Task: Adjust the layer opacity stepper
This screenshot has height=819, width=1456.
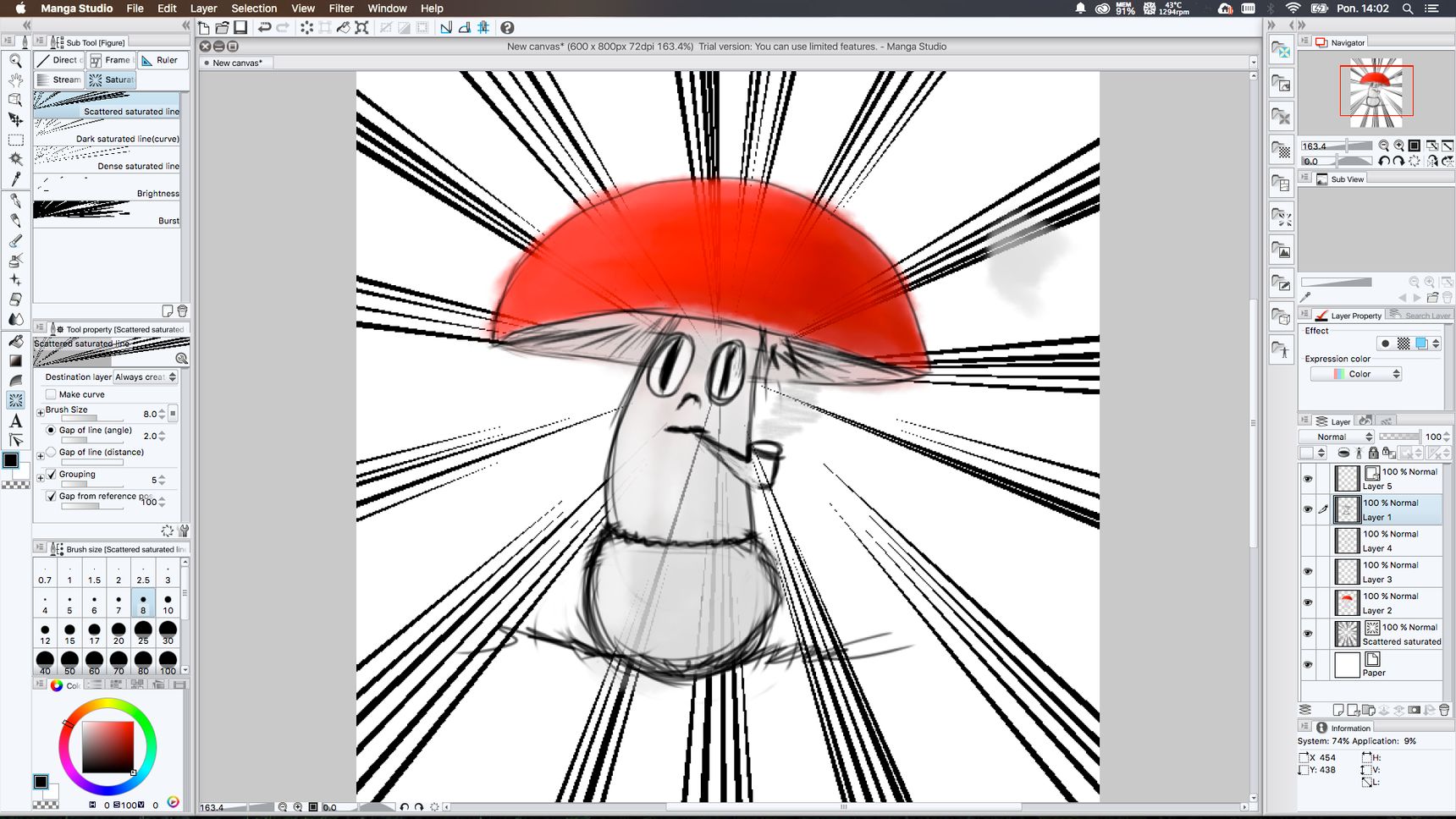Action: pyautogui.click(x=1448, y=437)
